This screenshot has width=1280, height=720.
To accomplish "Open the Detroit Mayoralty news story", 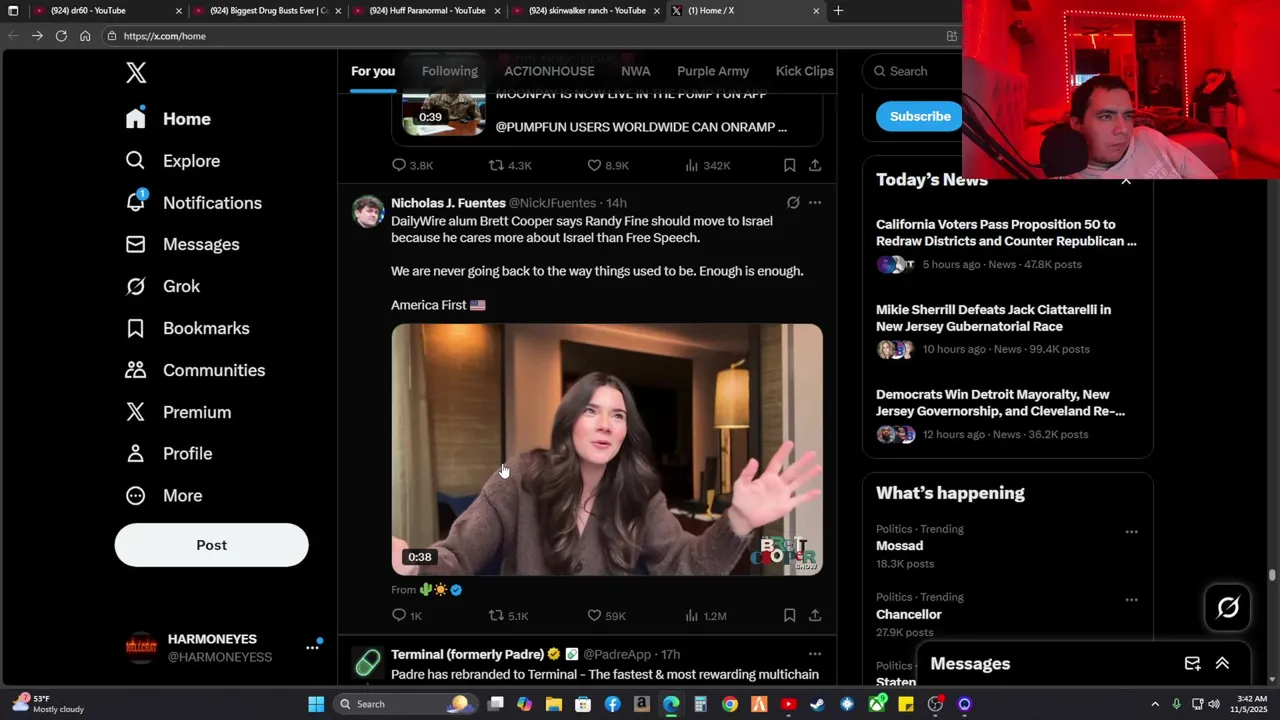I will 1007,414.
